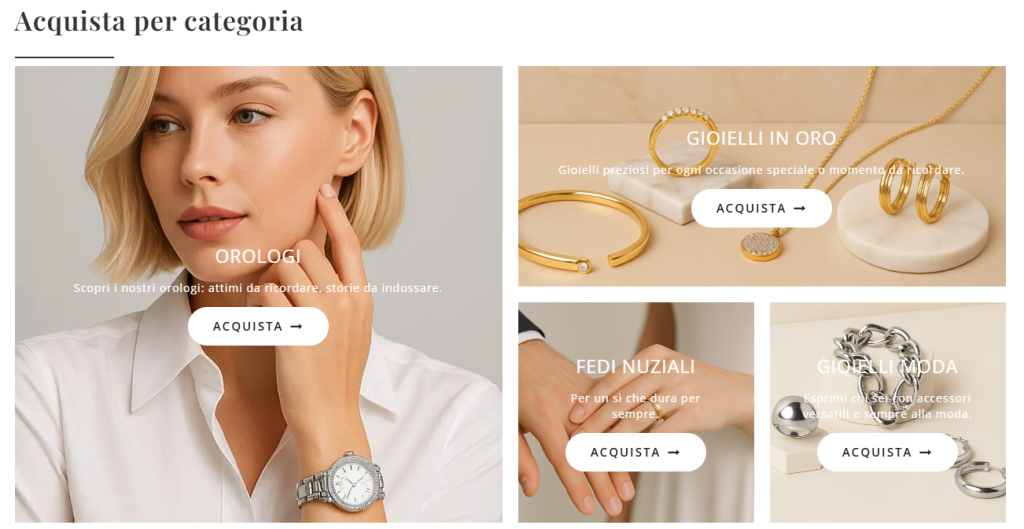This screenshot has width=1024, height=529.
Task: Click the 'Esprimi chi sei' description text
Action: pyautogui.click(x=887, y=406)
